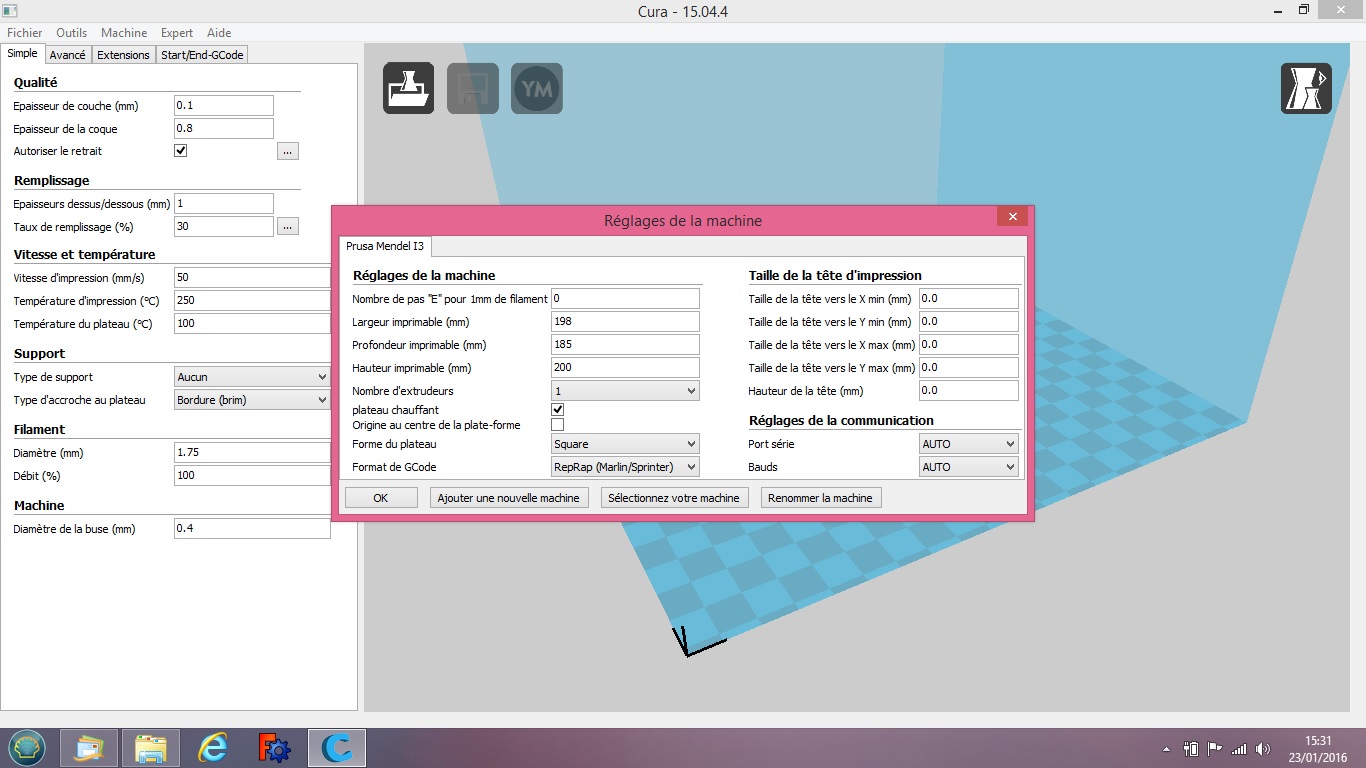Click the Diamètre de la buse field
1366x768 pixels.
(252, 528)
